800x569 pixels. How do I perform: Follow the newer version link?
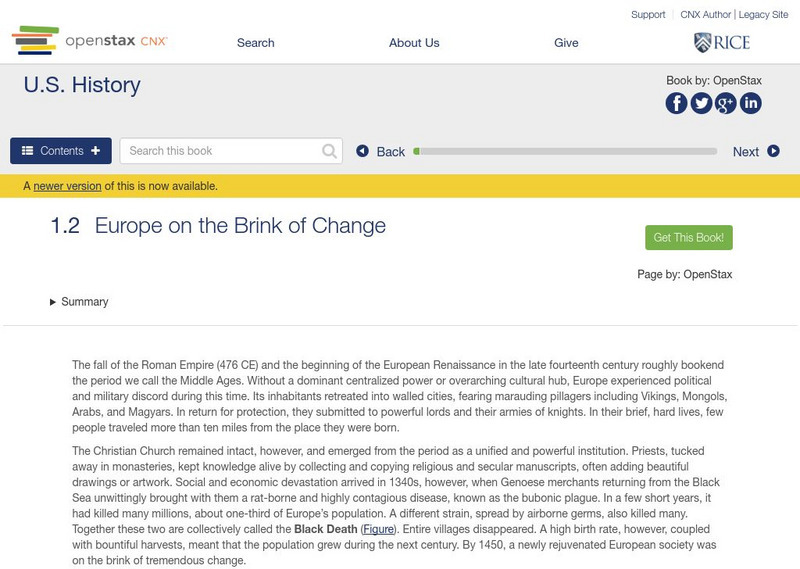(x=67, y=186)
